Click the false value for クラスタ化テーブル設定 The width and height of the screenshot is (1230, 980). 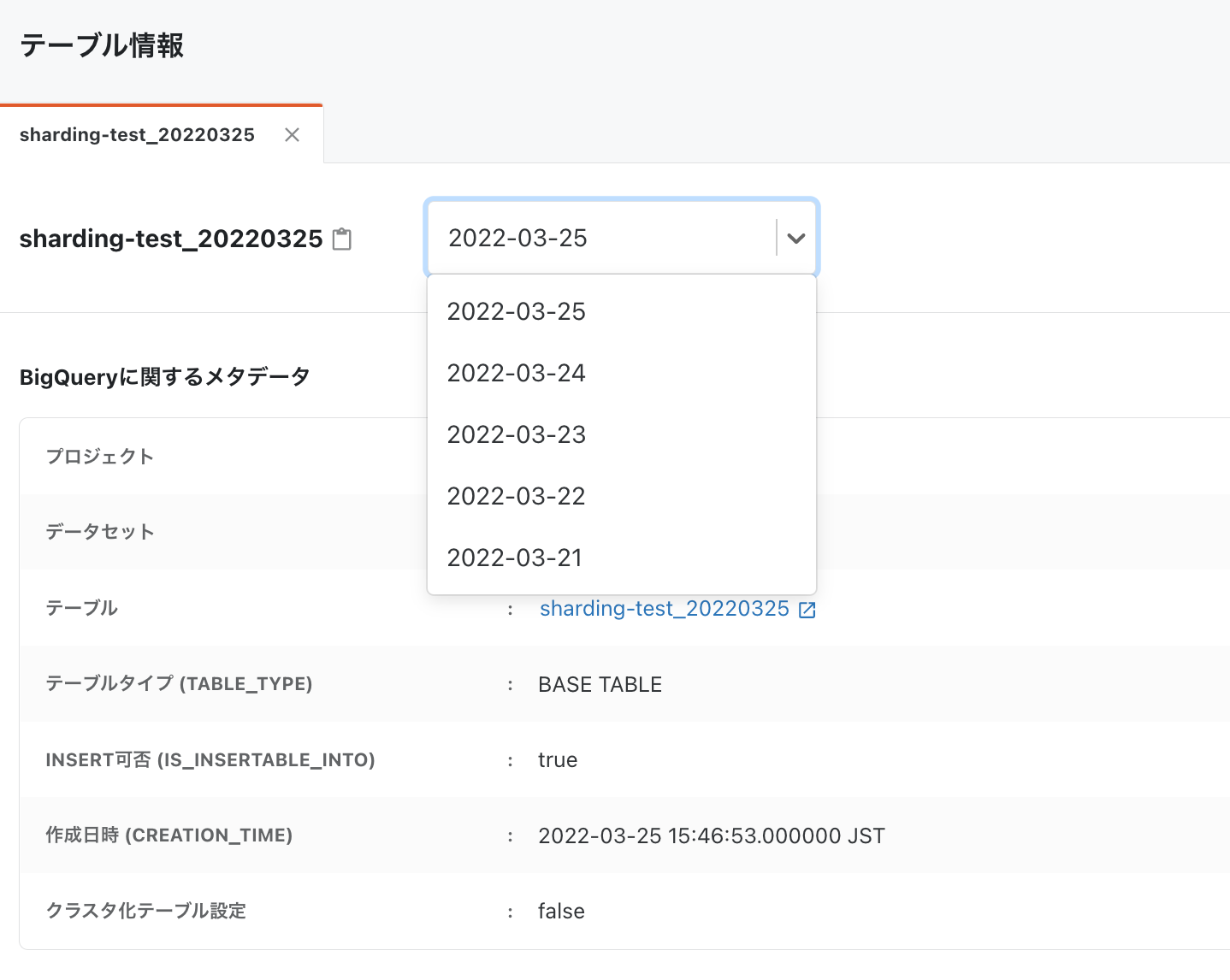point(561,912)
